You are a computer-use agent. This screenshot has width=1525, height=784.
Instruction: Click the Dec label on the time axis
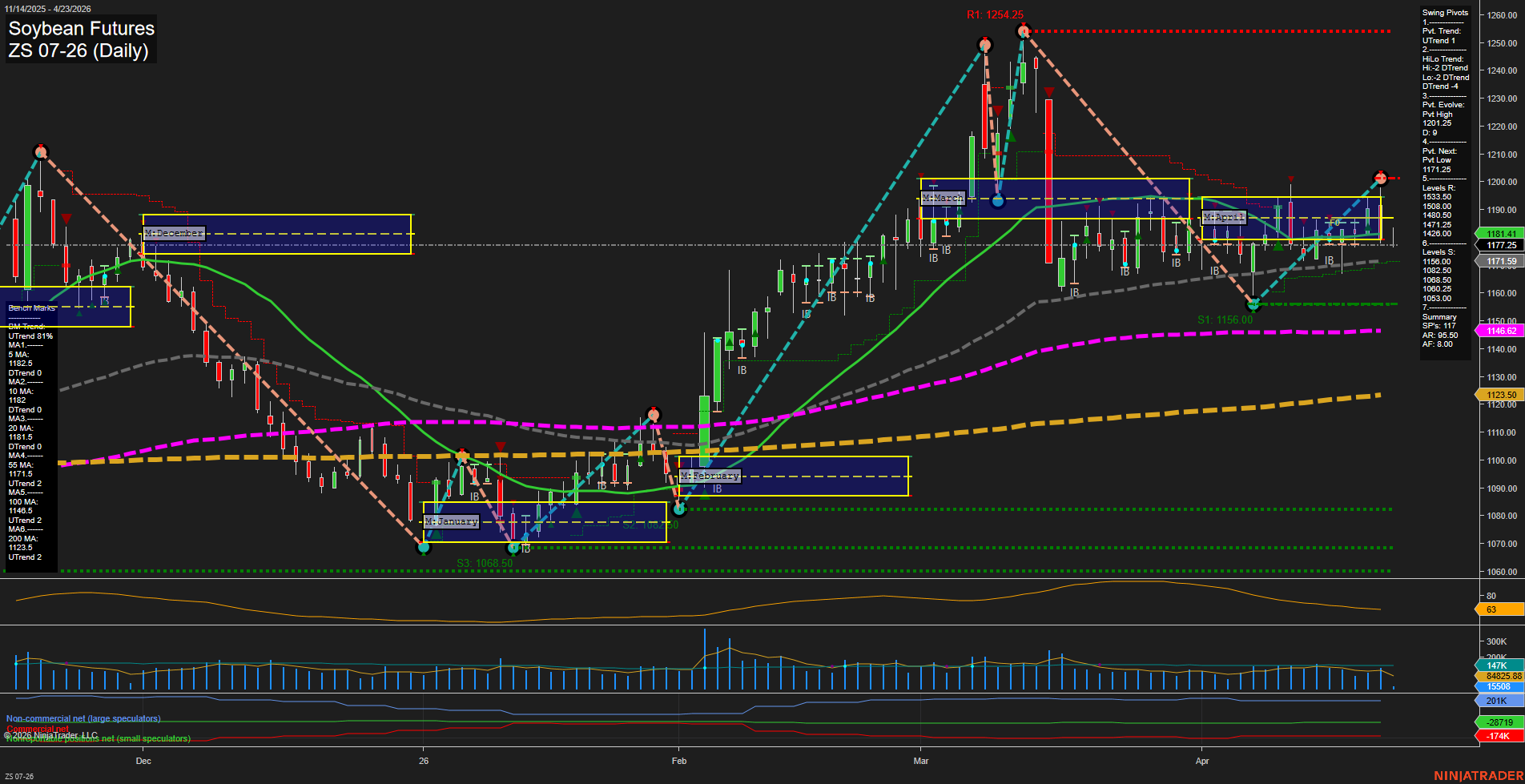(x=144, y=761)
